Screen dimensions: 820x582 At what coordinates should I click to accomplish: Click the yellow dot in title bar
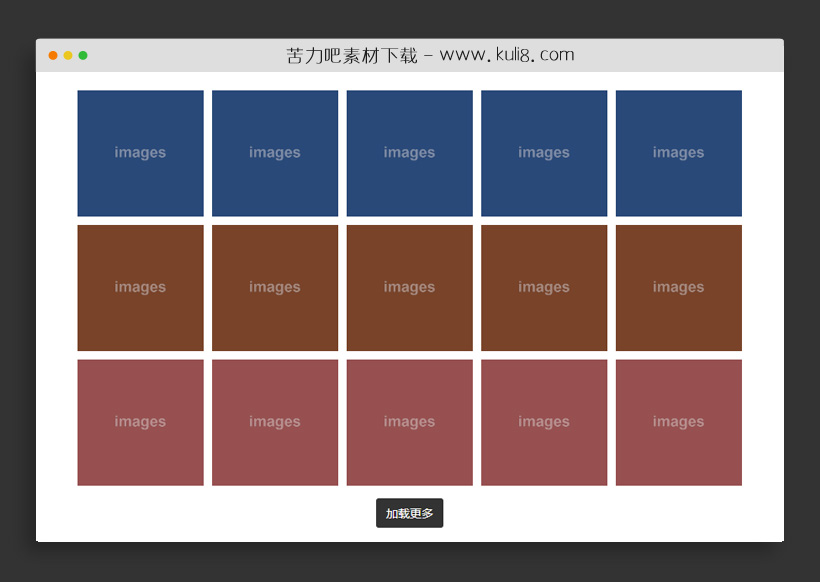coord(68,56)
